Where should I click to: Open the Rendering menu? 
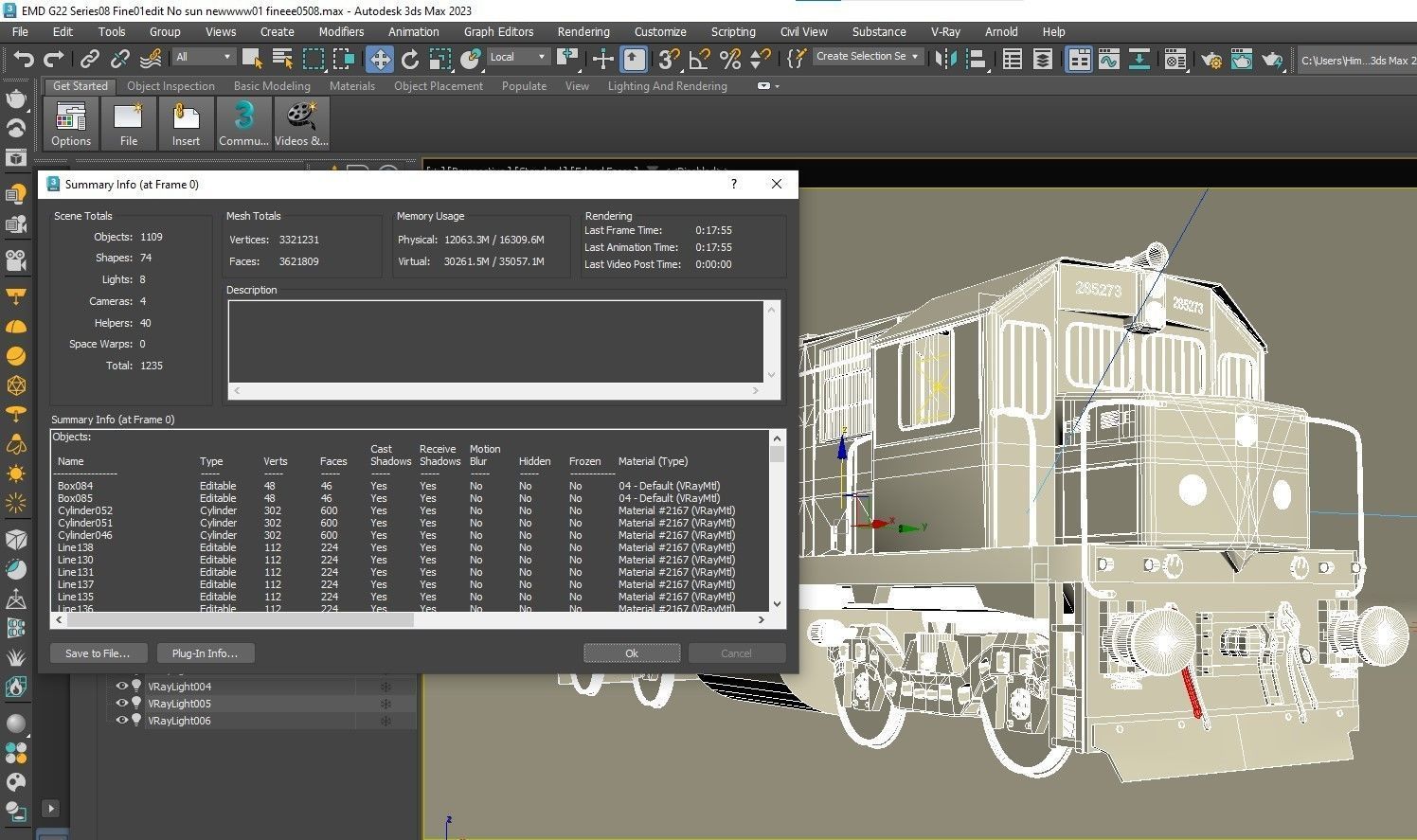tap(583, 31)
